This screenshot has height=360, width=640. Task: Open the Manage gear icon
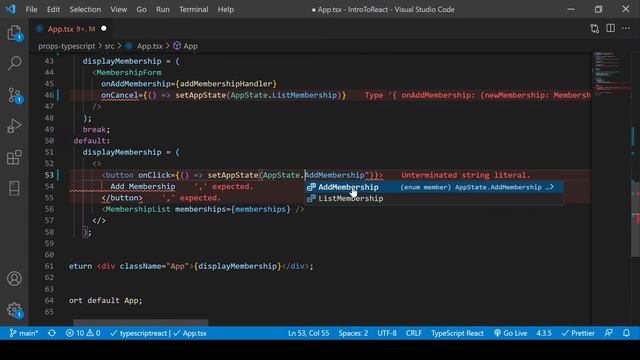click(14, 310)
